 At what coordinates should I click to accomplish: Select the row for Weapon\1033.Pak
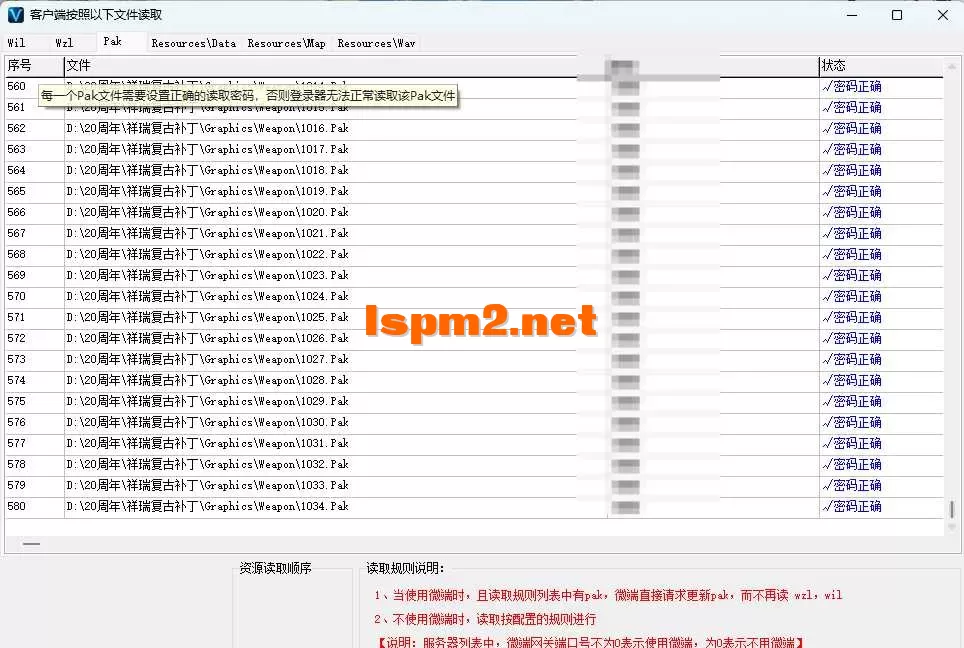(473, 486)
